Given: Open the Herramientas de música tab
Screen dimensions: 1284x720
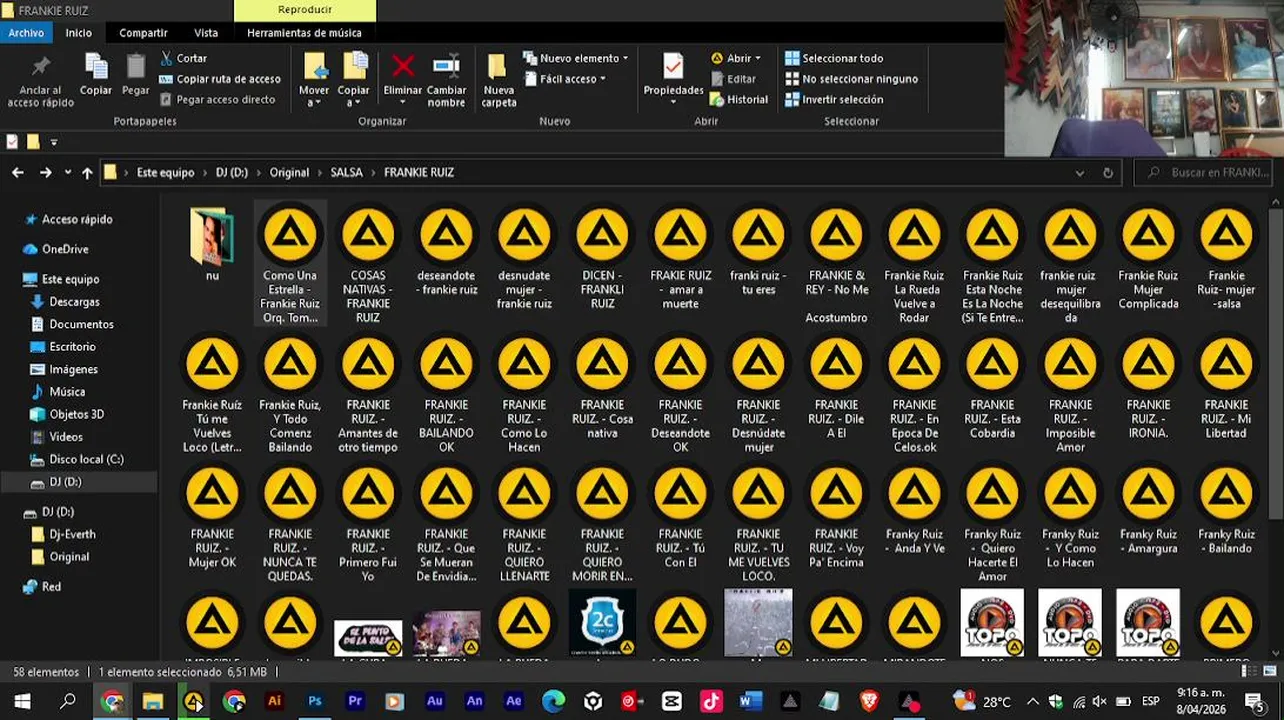Looking at the screenshot, I should pos(304,33).
